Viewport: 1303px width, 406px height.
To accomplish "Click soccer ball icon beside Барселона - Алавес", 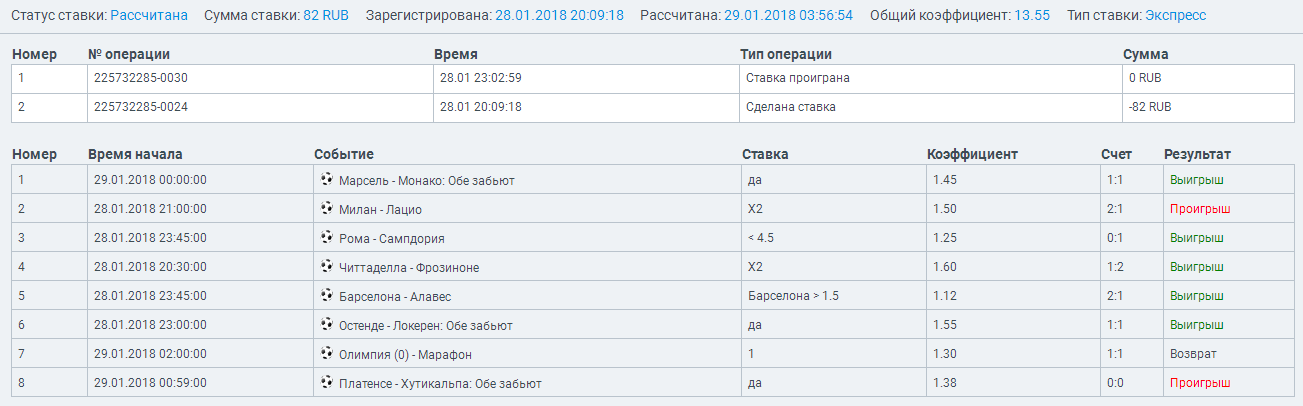I will tap(326, 296).
